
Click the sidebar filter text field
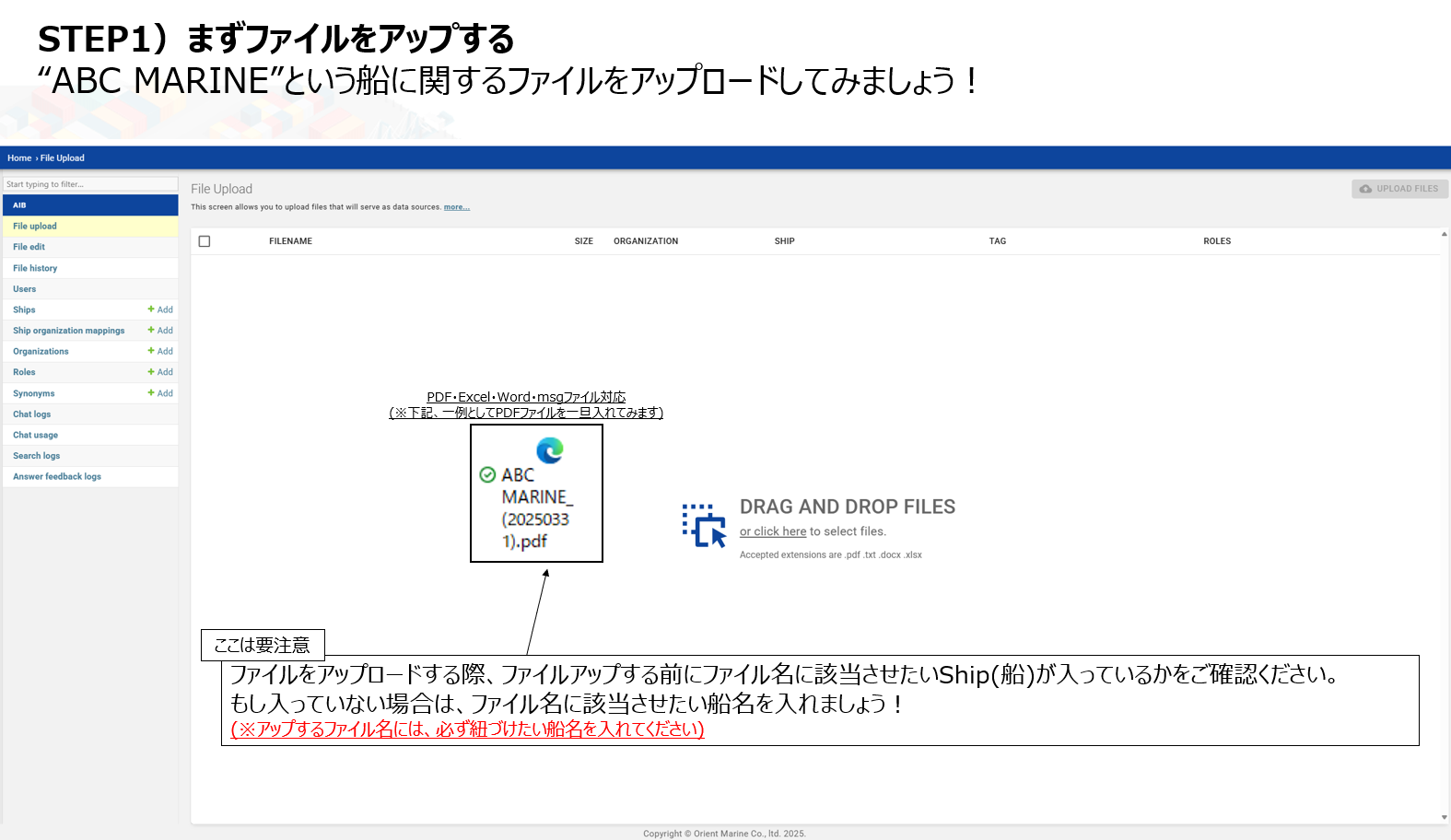pyautogui.click(x=89, y=184)
